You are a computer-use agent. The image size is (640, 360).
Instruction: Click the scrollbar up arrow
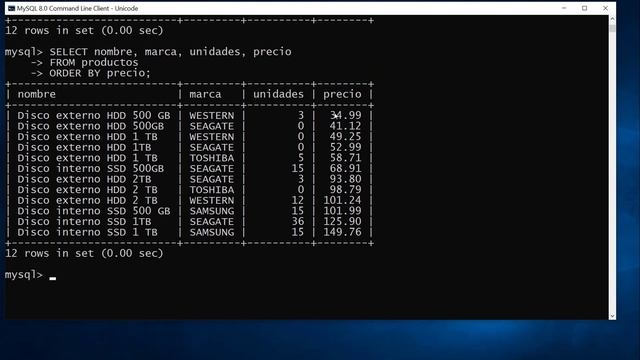pos(612,19)
